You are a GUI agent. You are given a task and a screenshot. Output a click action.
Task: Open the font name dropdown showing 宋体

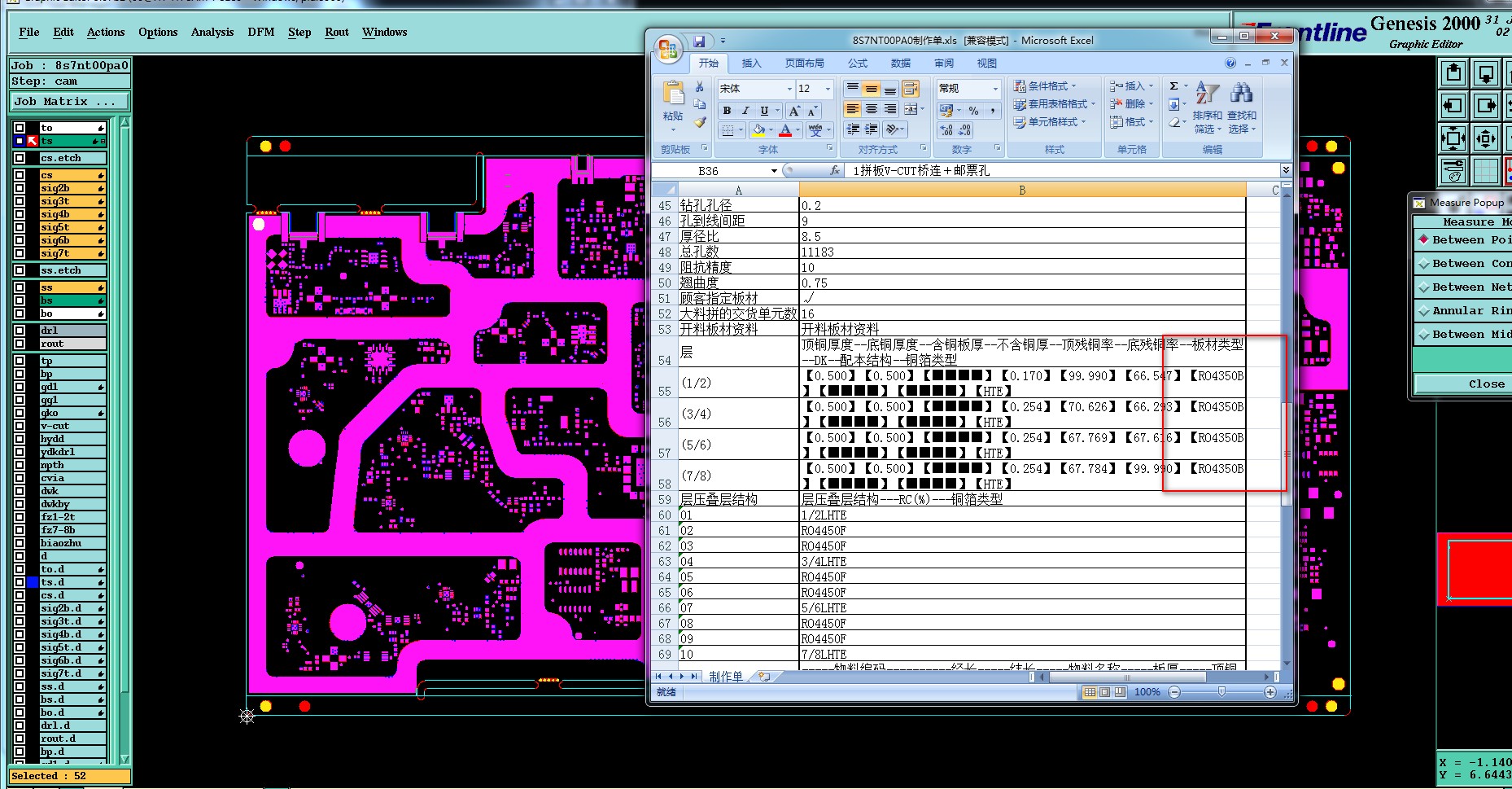pyautogui.click(x=789, y=89)
